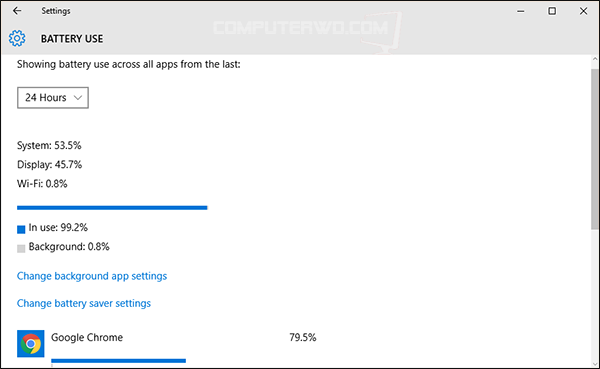Click the scrollbar down arrow
600x369 pixels.
point(595,364)
